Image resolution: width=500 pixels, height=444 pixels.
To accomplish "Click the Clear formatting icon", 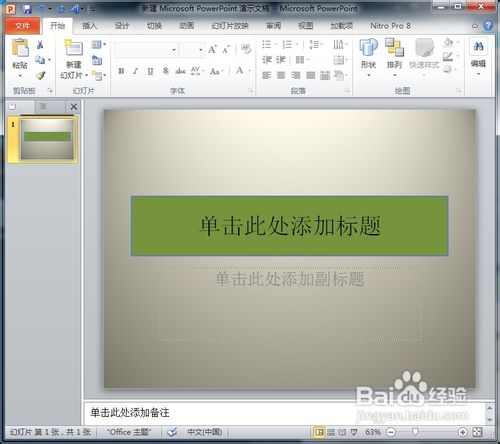I will 246,49.
